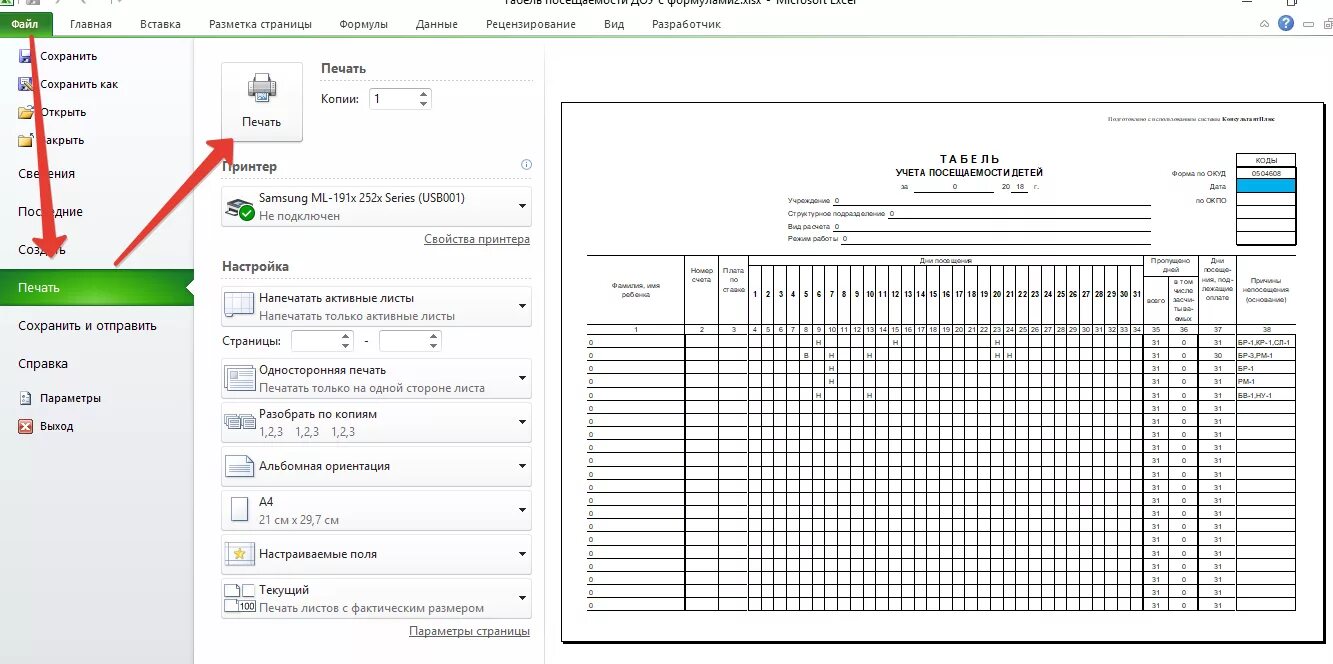Click the БВ-1,НУ-1 cell in preview

(x=1266, y=395)
